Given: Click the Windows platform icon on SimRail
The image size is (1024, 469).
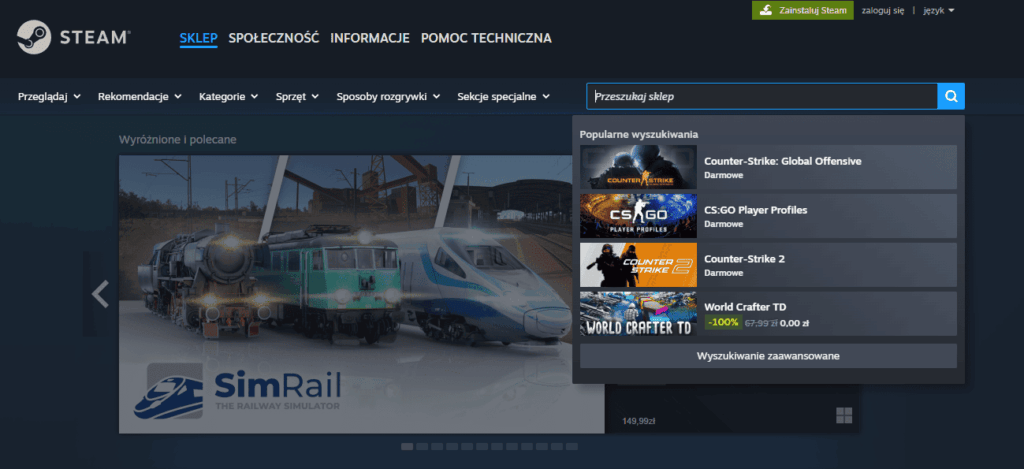Looking at the screenshot, I should point(843,415).
